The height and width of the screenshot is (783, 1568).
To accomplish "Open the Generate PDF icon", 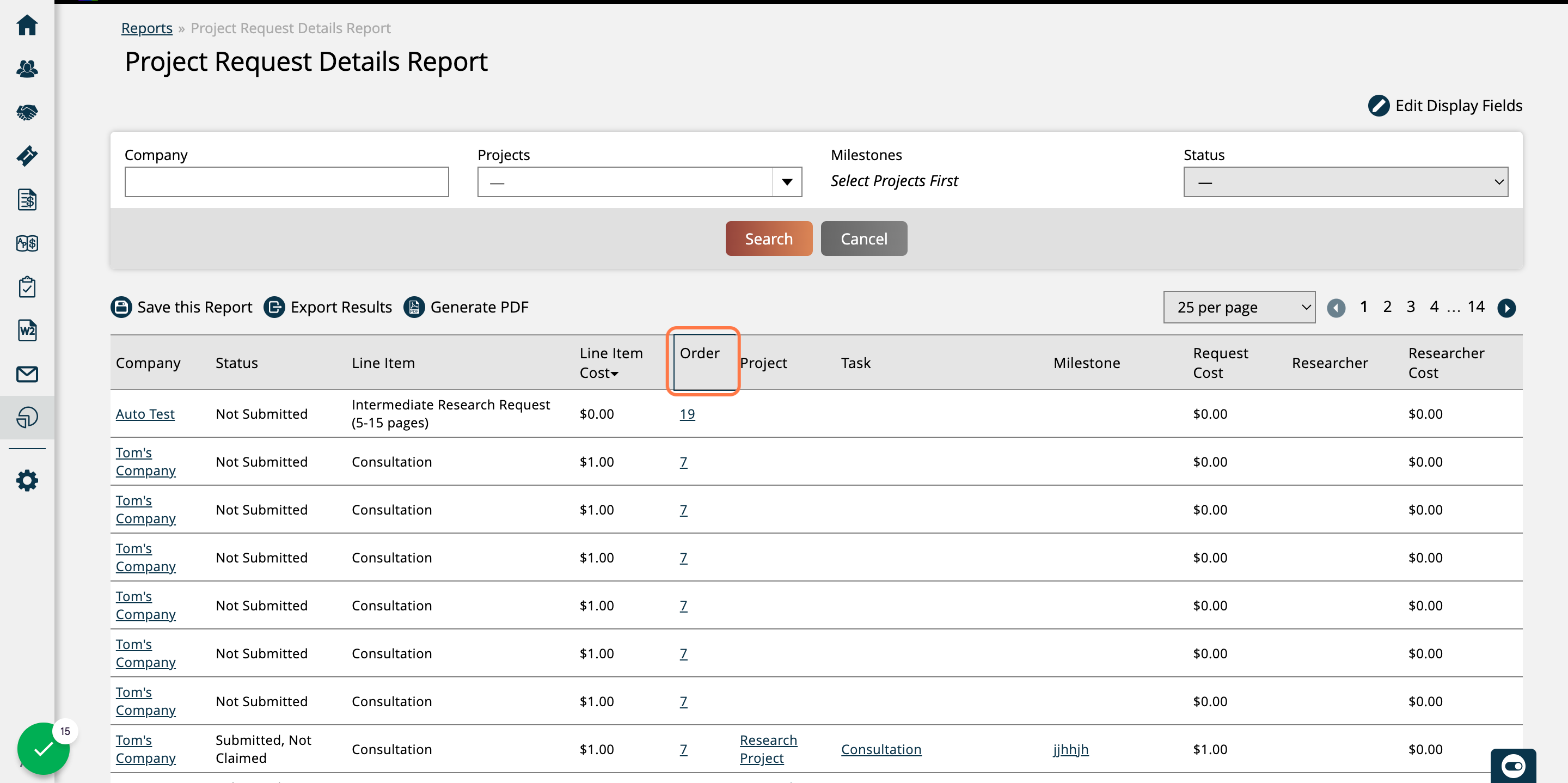I will (414, 307).
